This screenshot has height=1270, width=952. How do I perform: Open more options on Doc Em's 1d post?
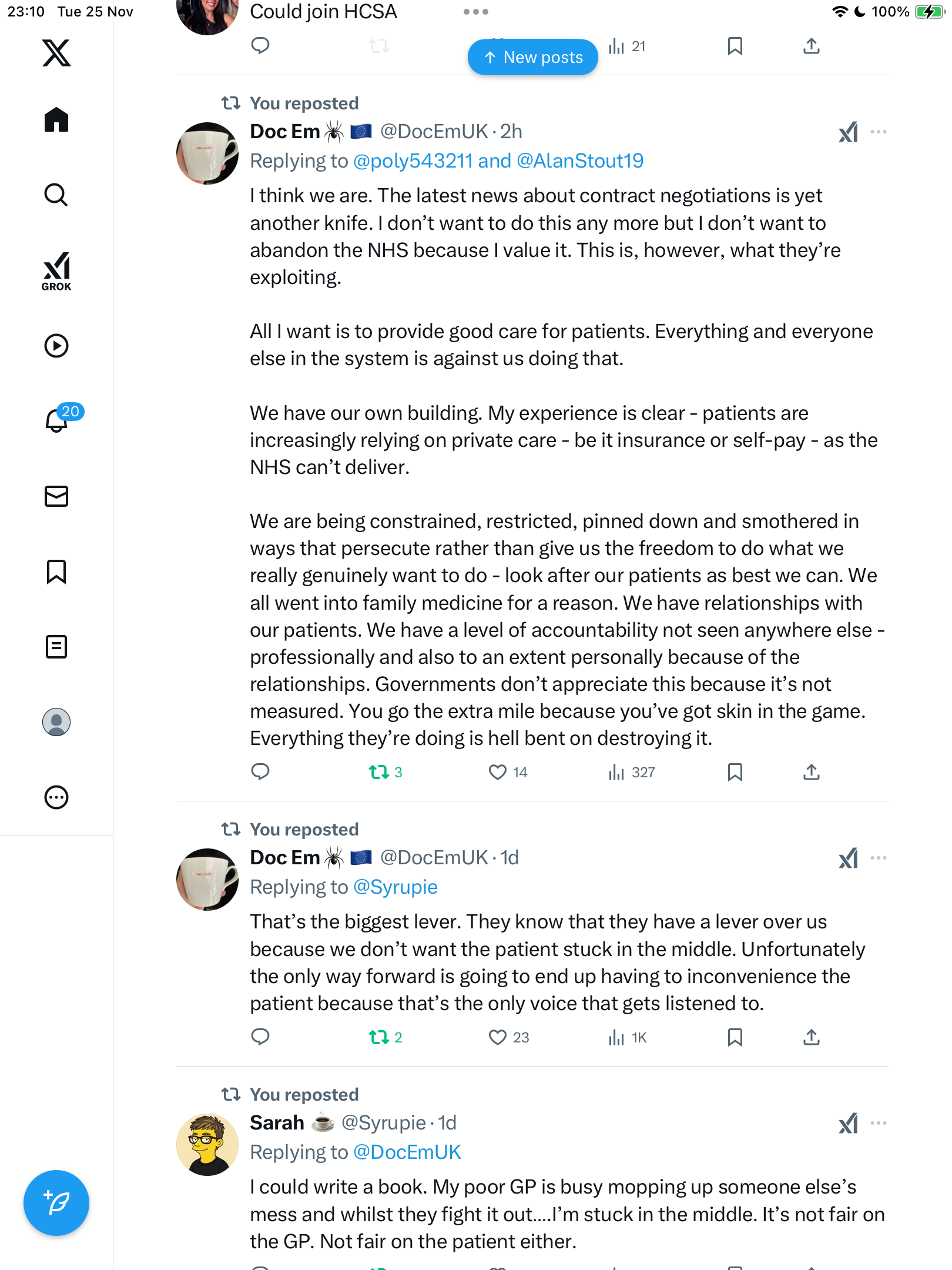(x=879, y=858)
